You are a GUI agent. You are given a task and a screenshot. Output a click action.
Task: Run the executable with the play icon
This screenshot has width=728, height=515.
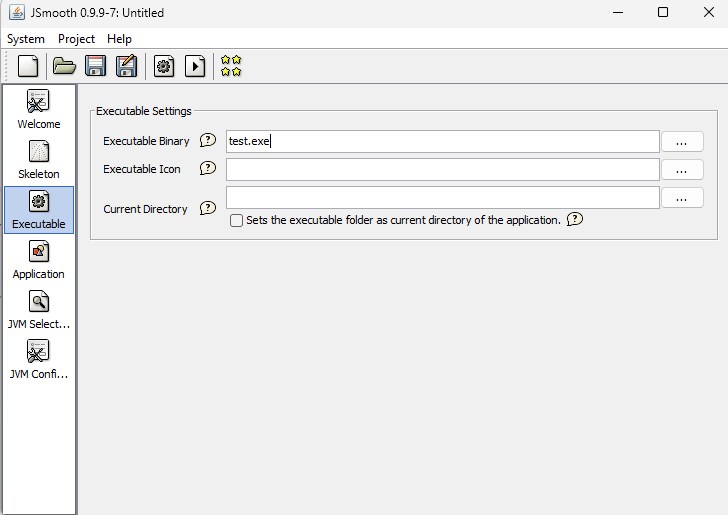pyautogui.click(x=195, y=66)
